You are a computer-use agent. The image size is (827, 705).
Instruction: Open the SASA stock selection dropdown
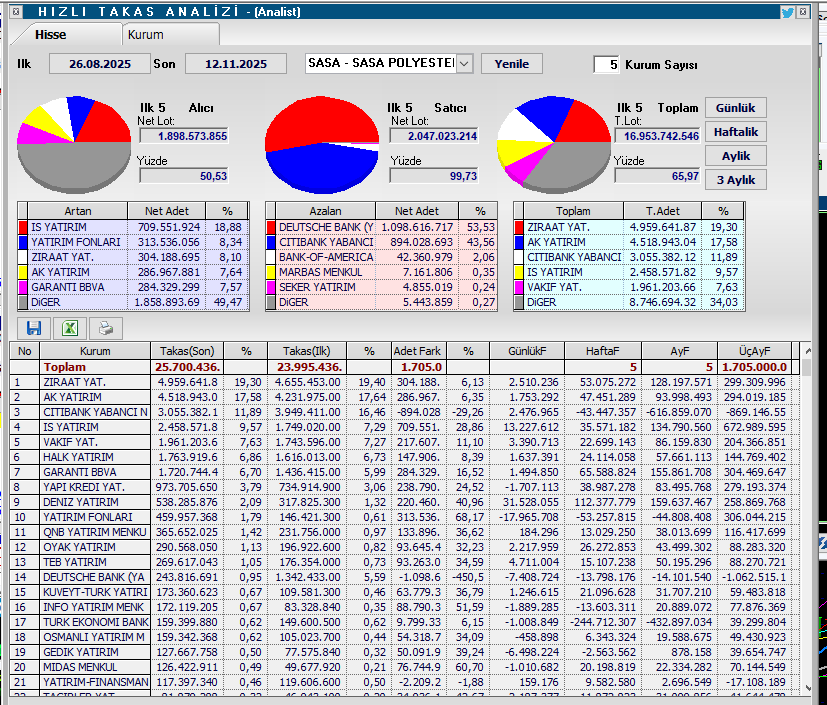[x=464, y=64]
